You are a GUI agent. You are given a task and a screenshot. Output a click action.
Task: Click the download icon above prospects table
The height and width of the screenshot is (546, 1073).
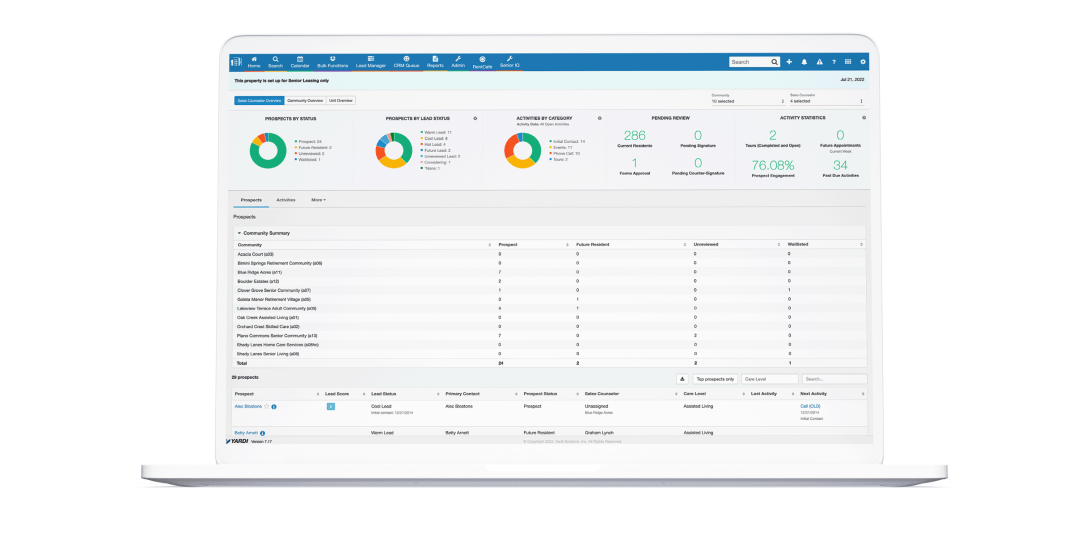point(681,379)
